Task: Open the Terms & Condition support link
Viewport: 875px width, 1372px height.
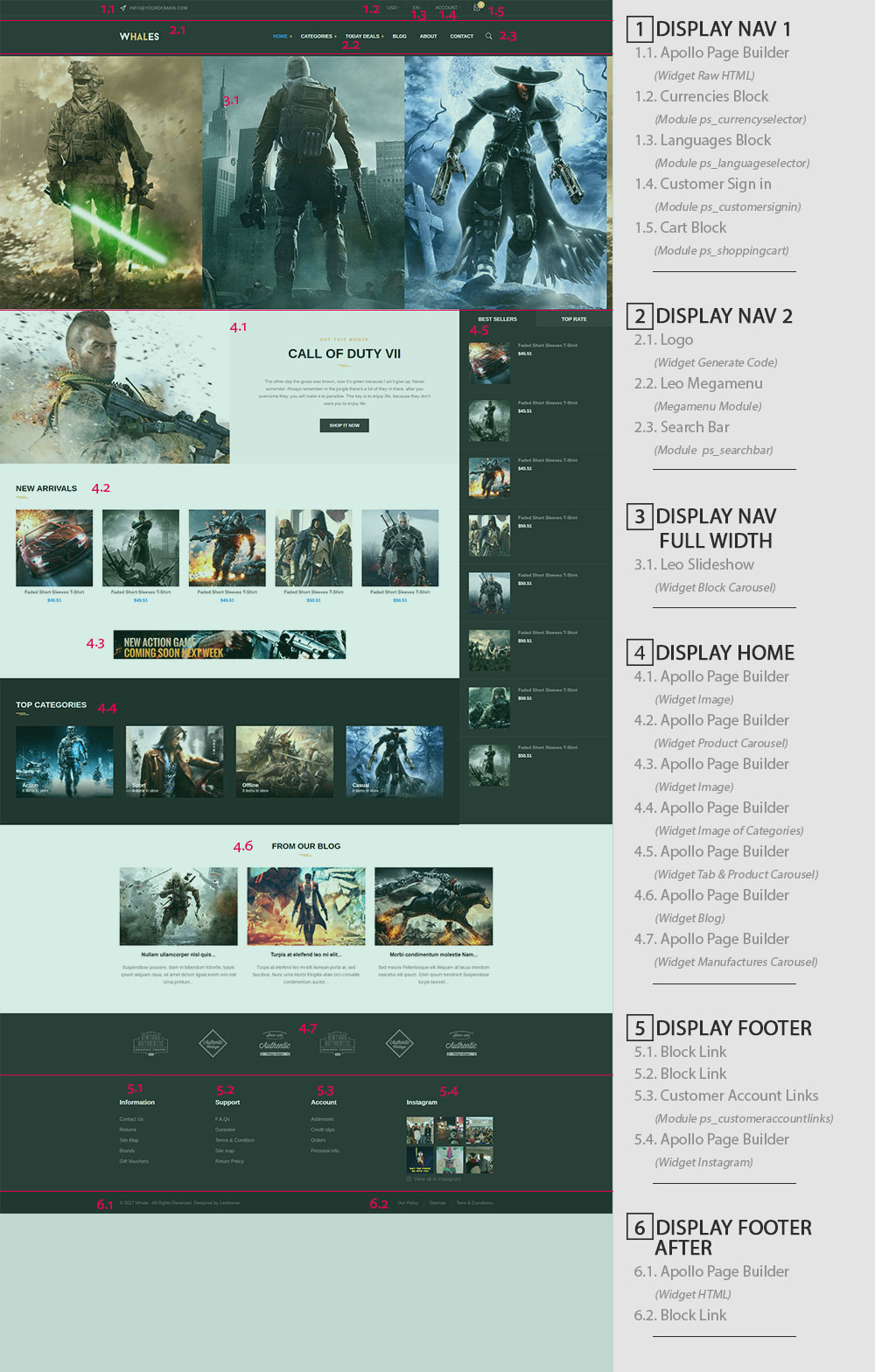Action: click(x=234, y=1140)
